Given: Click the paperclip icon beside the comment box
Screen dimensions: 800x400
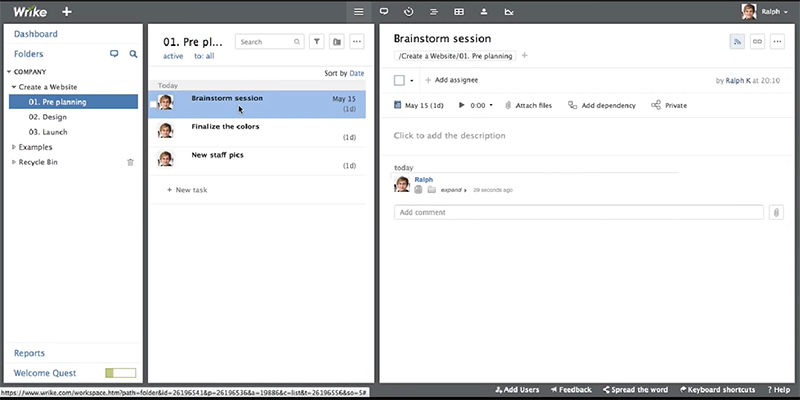Looking at the screenshot, I should pos(775,212).
